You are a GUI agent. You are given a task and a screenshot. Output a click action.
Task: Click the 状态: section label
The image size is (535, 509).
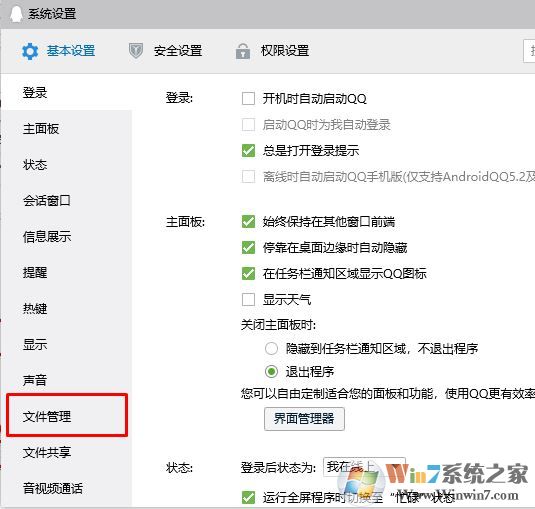pos(179,468)
